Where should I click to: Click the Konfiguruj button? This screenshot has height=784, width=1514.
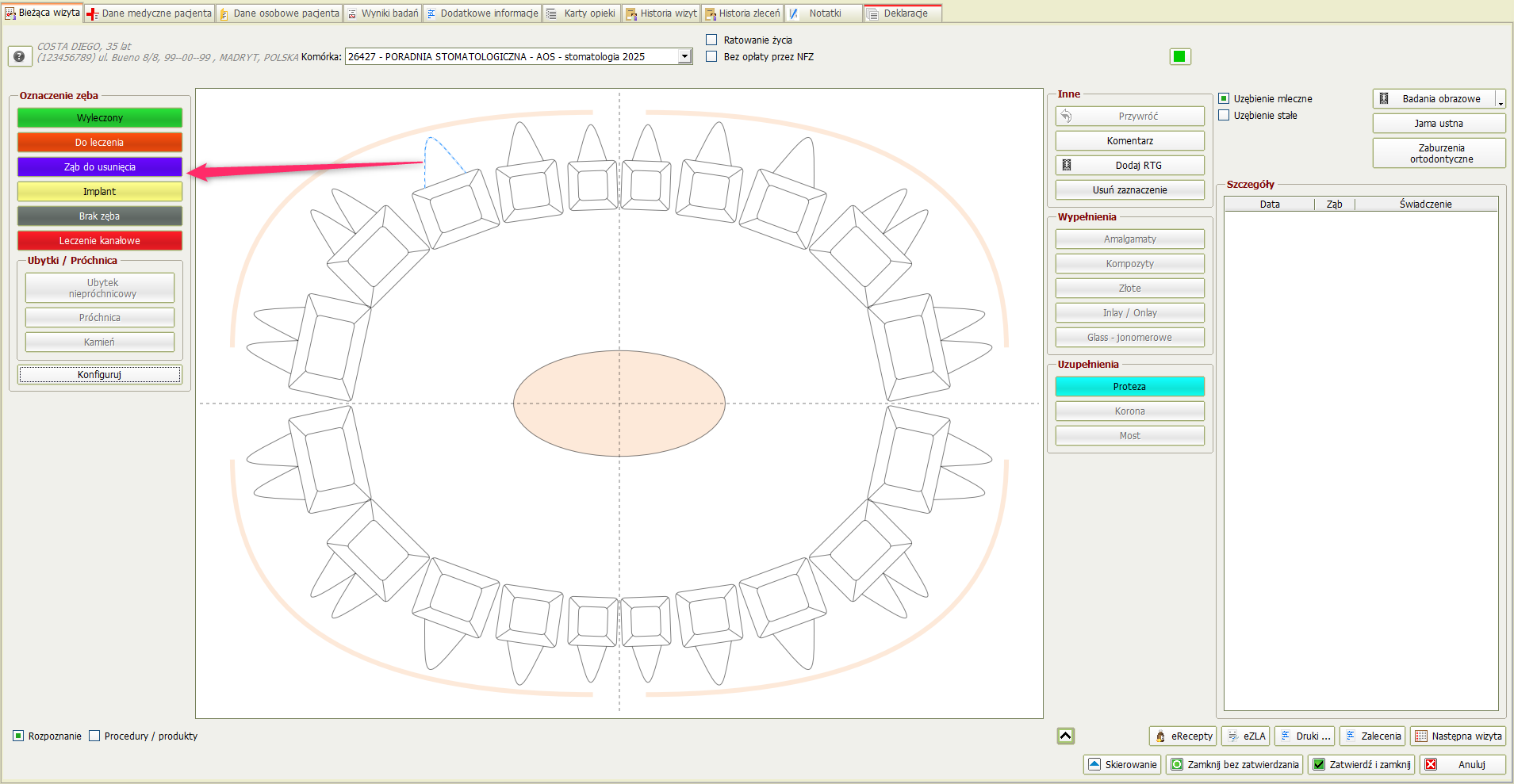(100, 374)
